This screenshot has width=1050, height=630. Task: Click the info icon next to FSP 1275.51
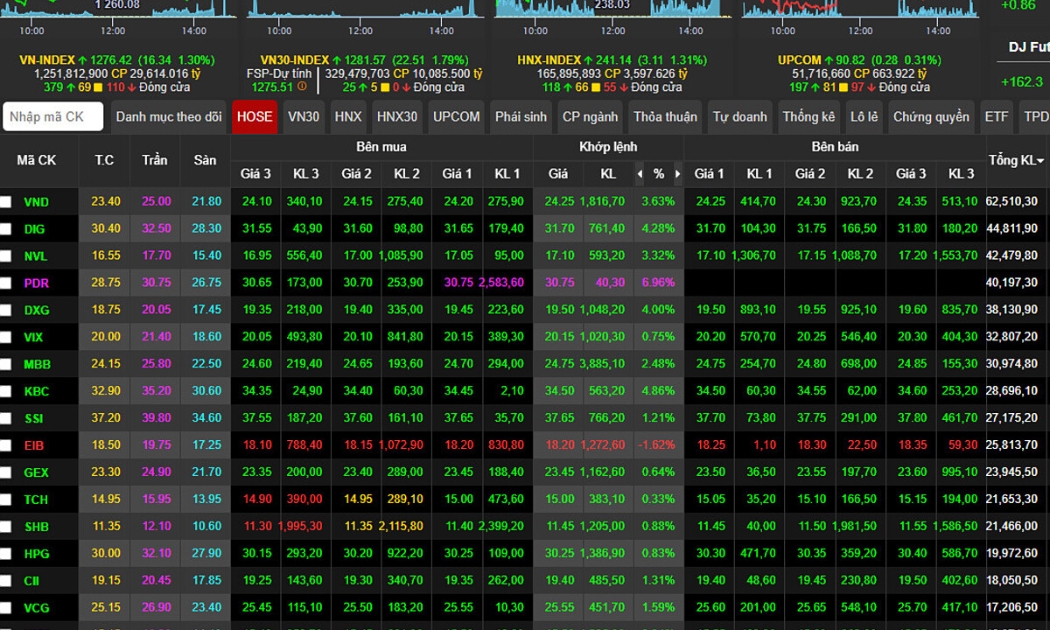302,88
